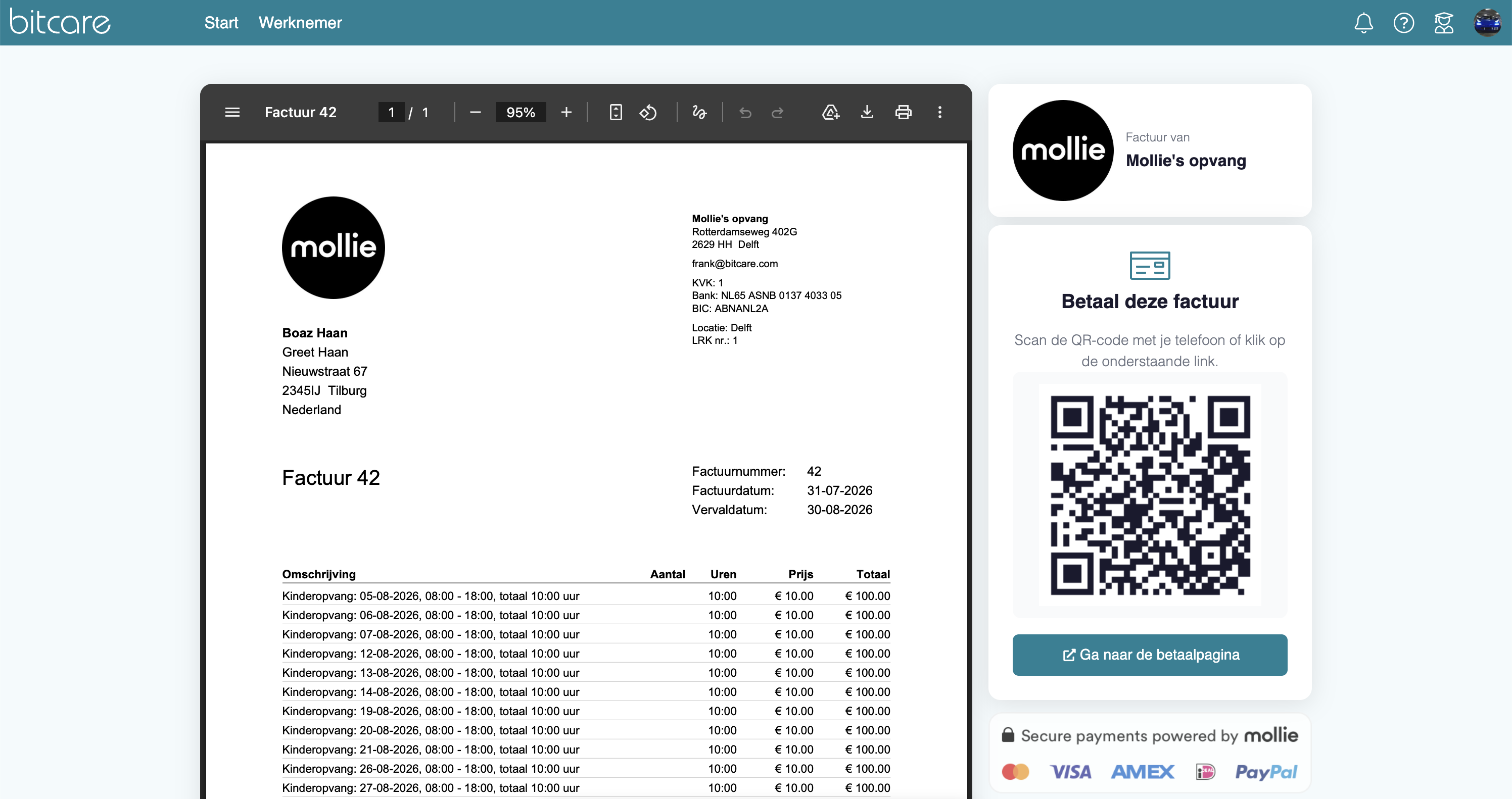The image size is (1512, 799).
Task: Click the 'Factuur 42' PDF toolbar title
Action: [x=301, y=112]
